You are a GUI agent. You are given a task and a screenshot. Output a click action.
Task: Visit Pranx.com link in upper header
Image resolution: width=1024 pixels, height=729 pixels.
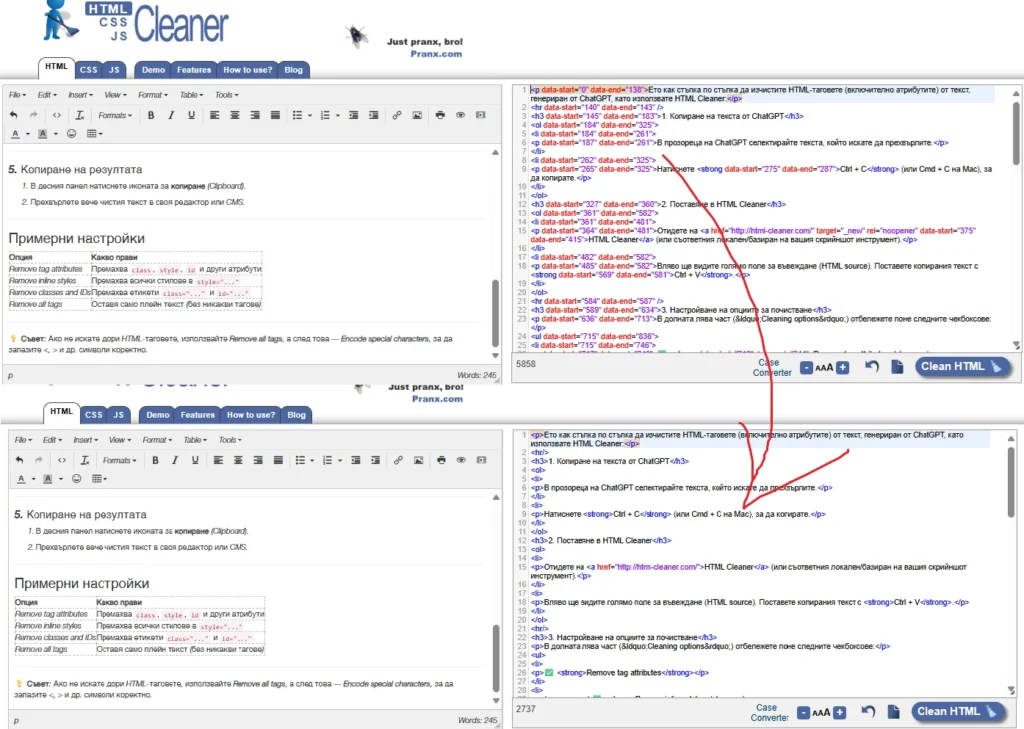(x=436, y=54)
